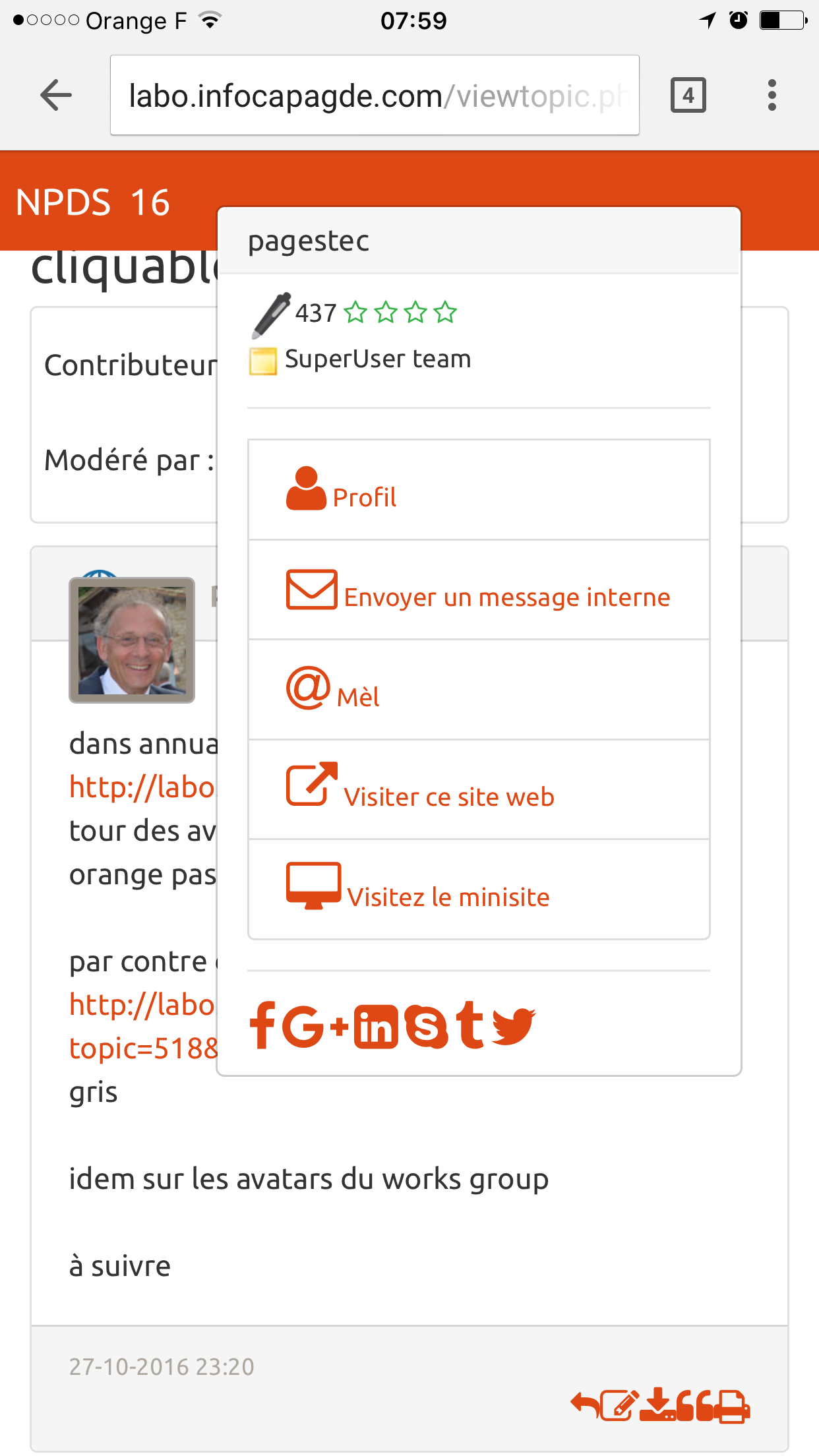Open the Twitter bird icon
The width and height of the screenshot is (819, 1456).
click(x=513, y=1026)
